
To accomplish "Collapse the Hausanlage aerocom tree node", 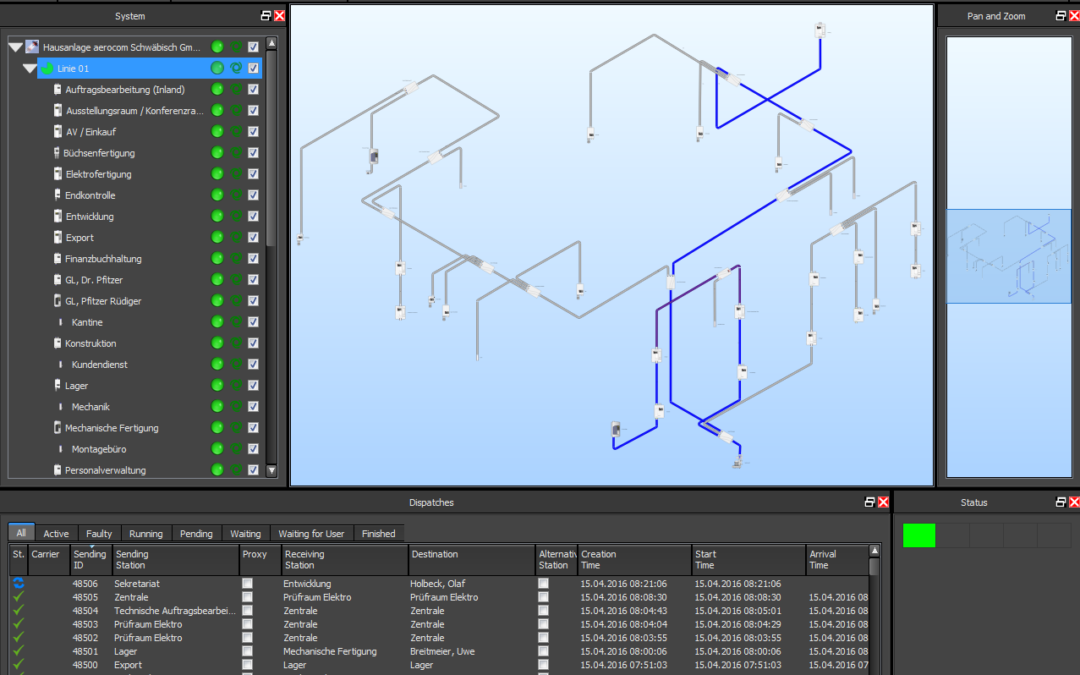I will (x=15, y=47).
